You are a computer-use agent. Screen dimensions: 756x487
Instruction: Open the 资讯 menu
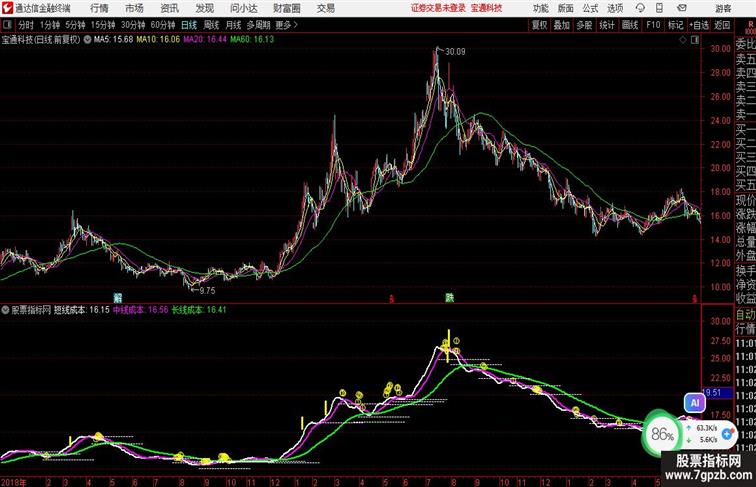[169, 8]
